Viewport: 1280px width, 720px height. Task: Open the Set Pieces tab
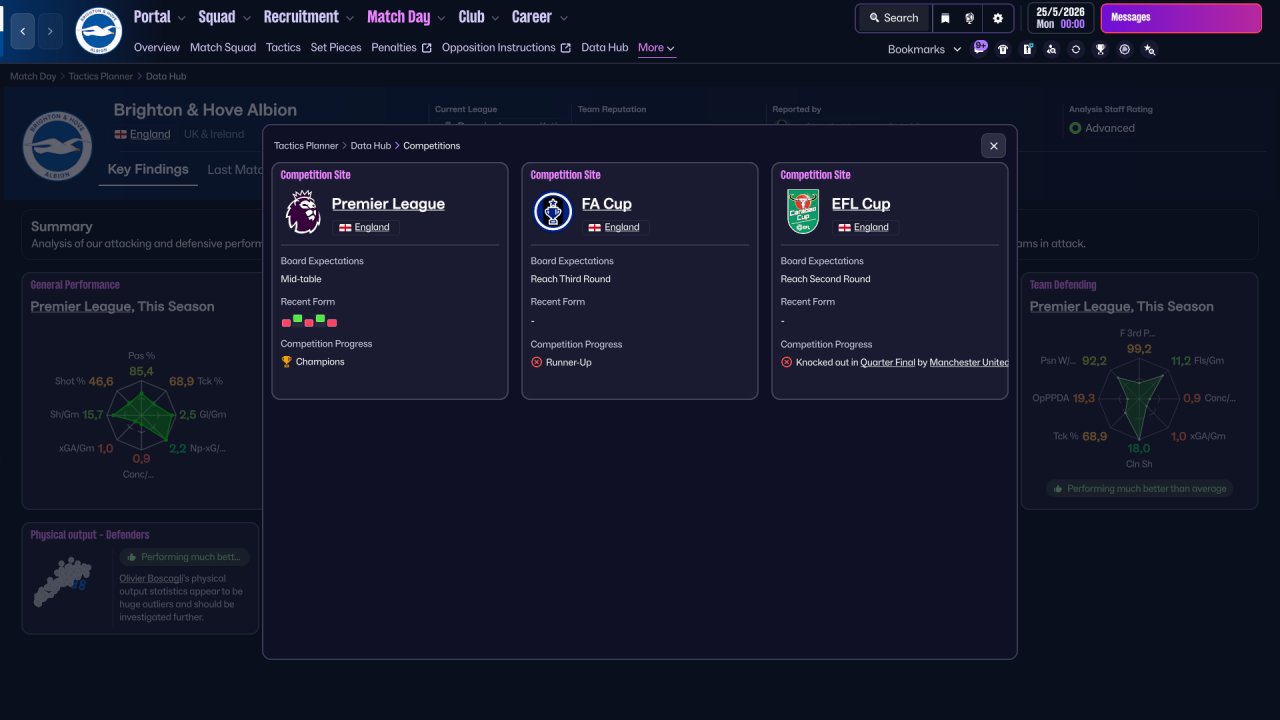(336, 48)
